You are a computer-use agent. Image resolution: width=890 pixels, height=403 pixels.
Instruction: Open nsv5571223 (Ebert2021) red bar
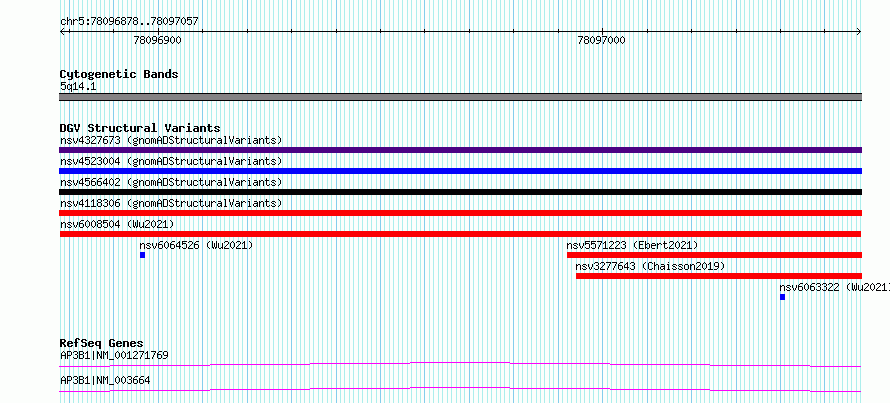(715, 255)
